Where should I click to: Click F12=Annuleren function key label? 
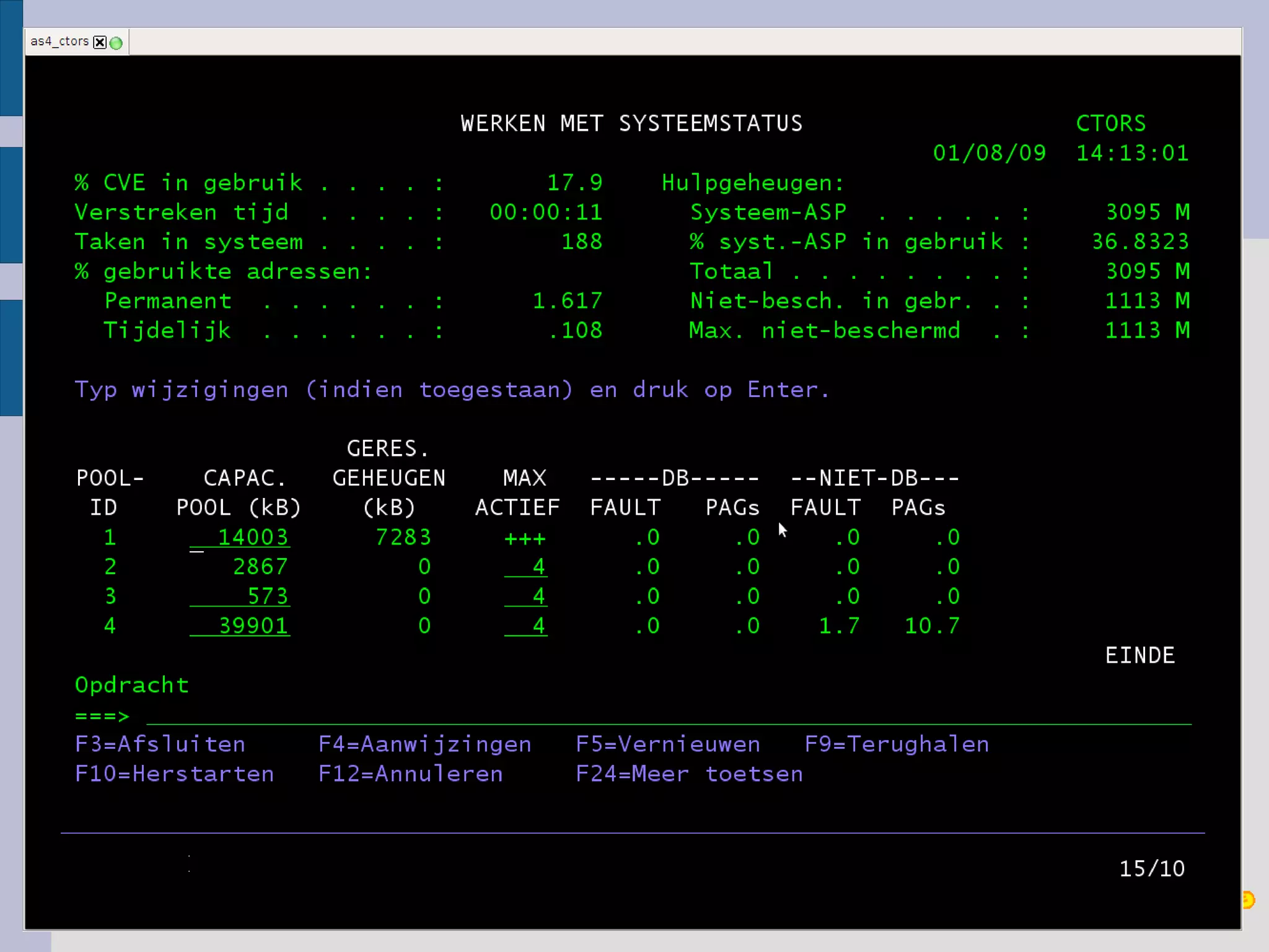(x=410, y=774)
